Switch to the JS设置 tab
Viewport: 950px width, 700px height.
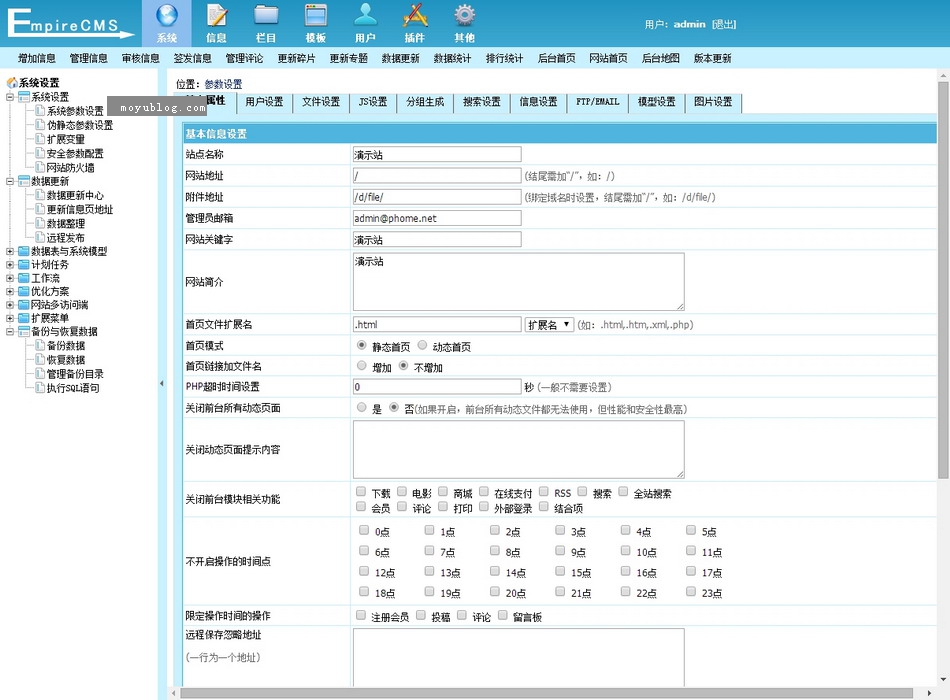click(x=373, y=102)
